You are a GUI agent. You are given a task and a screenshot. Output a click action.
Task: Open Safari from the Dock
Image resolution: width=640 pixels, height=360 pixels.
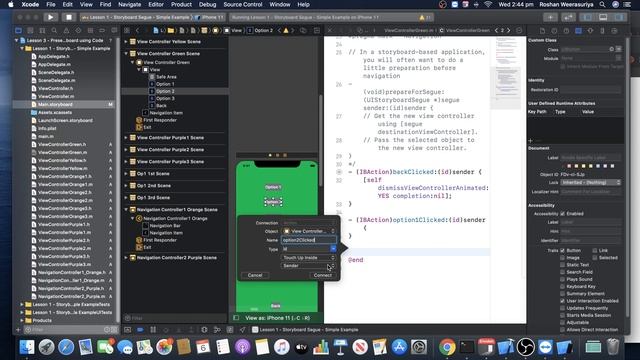(66, 347)
